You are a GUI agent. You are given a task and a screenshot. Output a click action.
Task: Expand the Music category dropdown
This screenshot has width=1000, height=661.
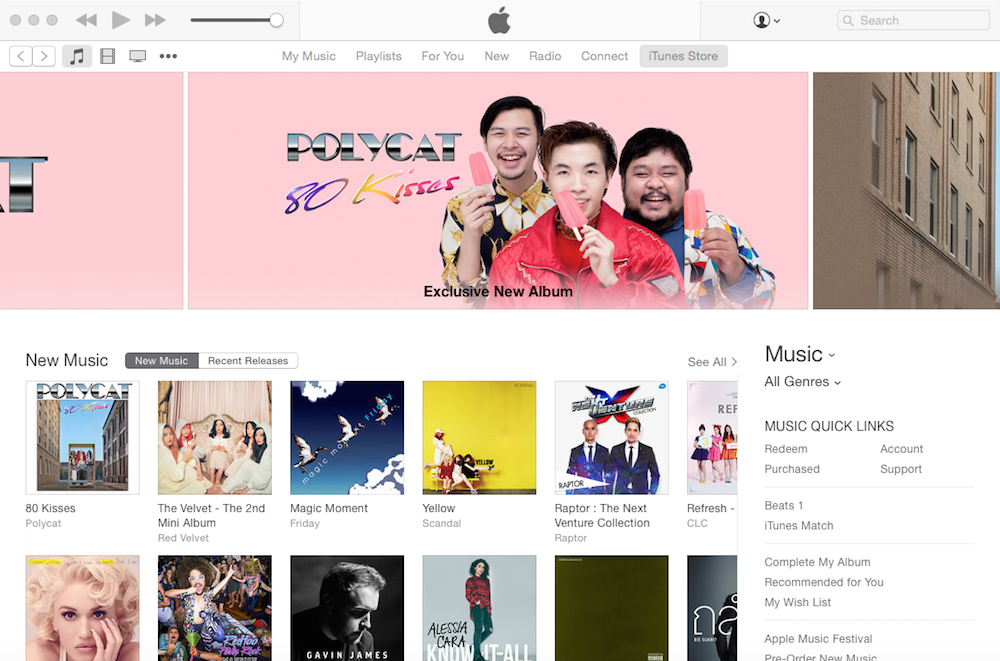pyautogui.click(x=800, y=354)
